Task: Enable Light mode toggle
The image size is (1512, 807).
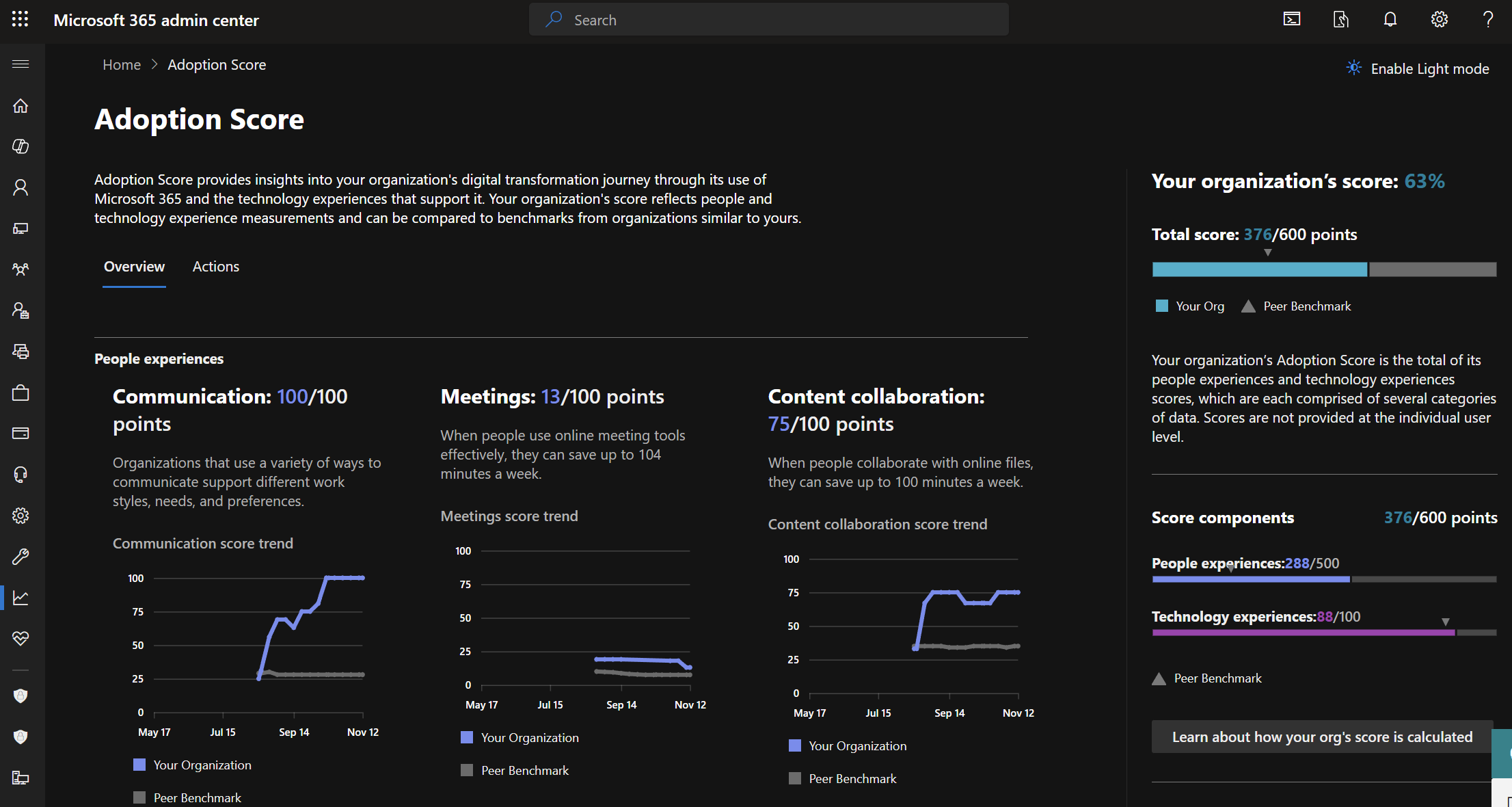Action: [x=1418, y=68]
